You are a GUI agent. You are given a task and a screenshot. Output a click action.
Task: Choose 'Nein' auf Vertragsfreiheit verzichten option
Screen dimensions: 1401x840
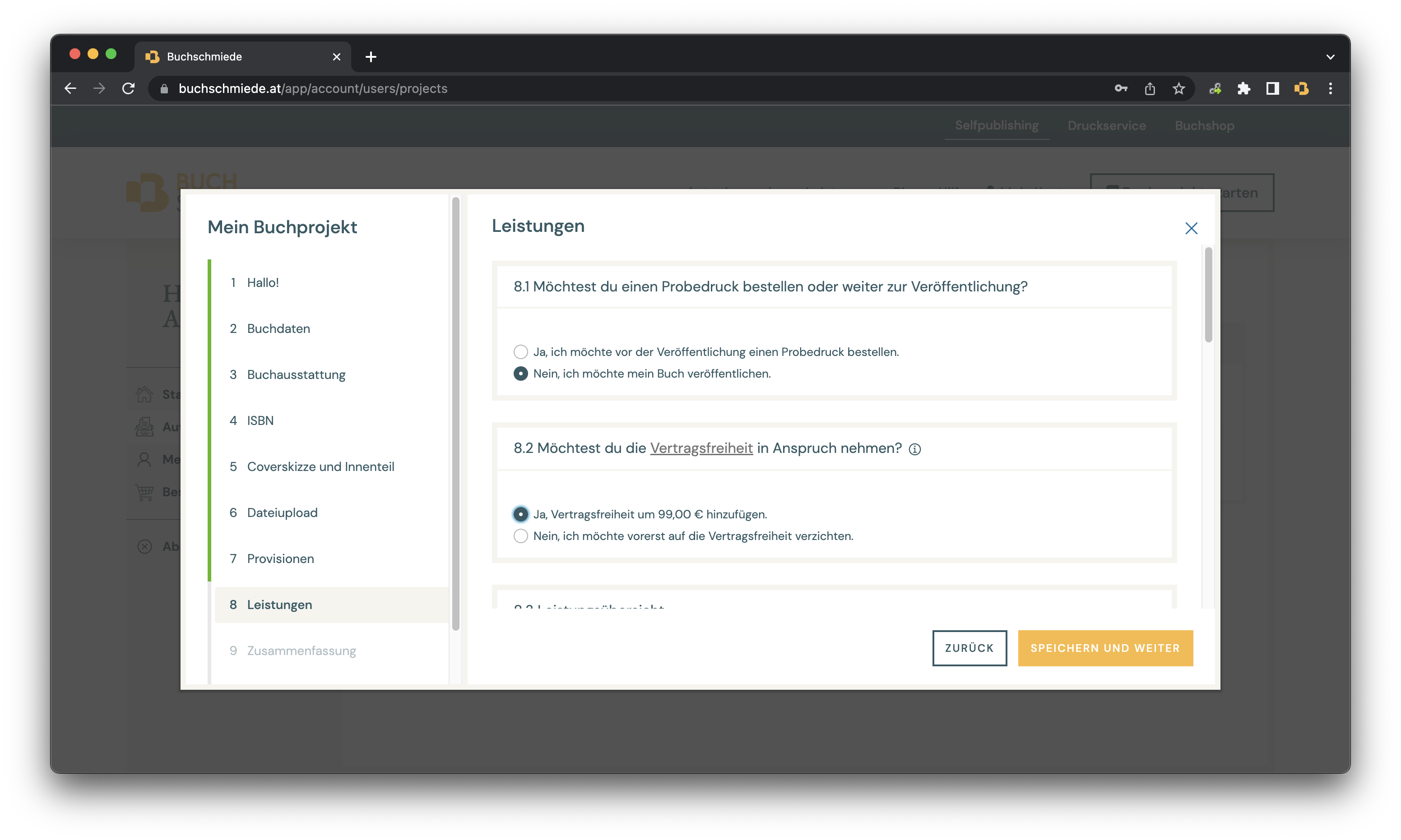coord(520,536)
